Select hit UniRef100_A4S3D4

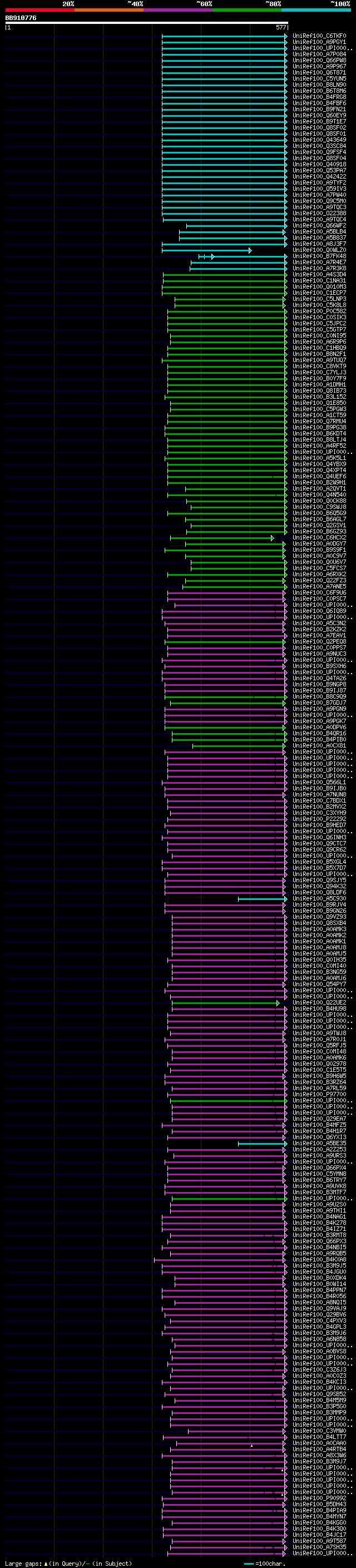pos(319,275)
